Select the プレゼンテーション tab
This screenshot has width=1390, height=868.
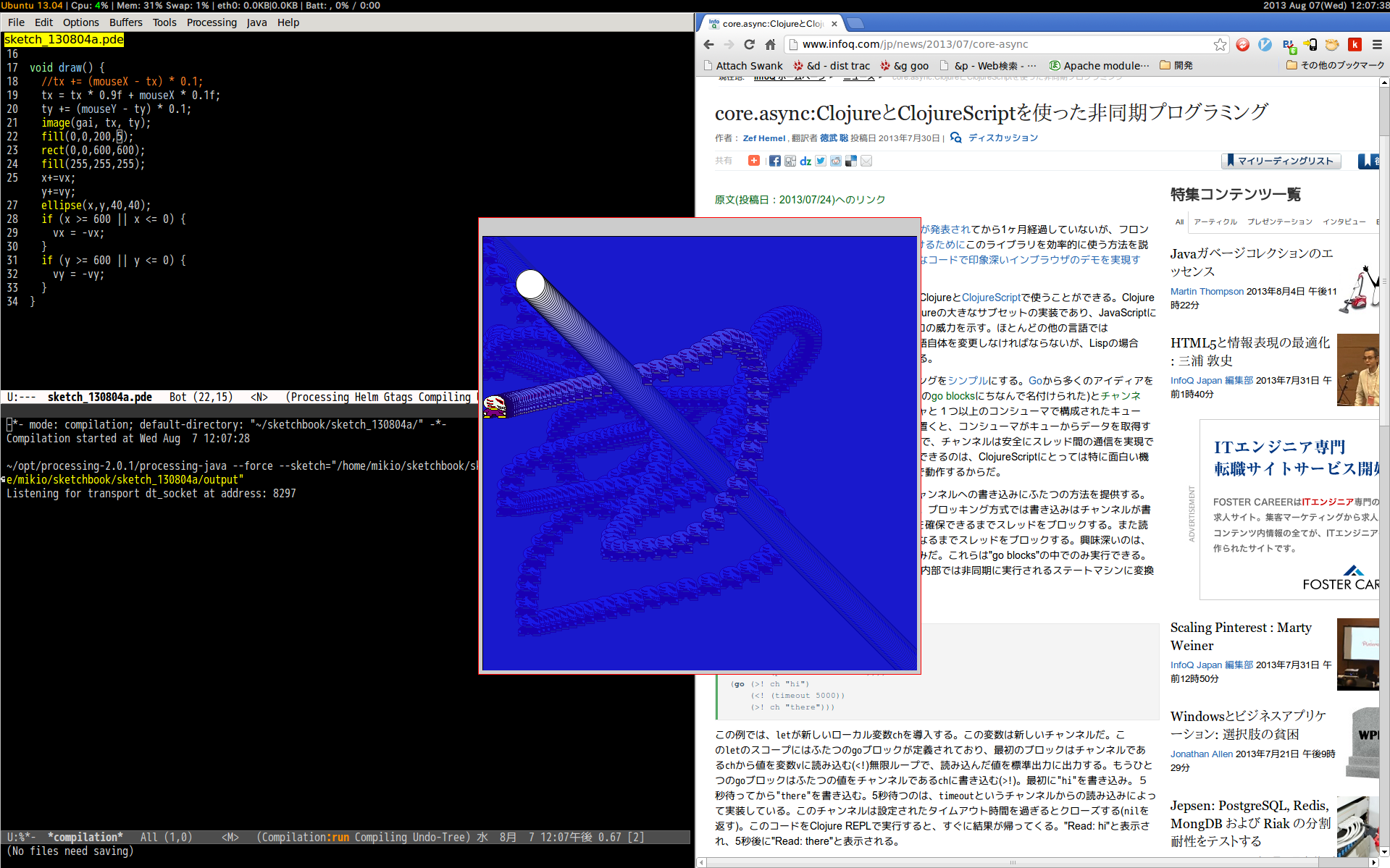click(1279, 222)
